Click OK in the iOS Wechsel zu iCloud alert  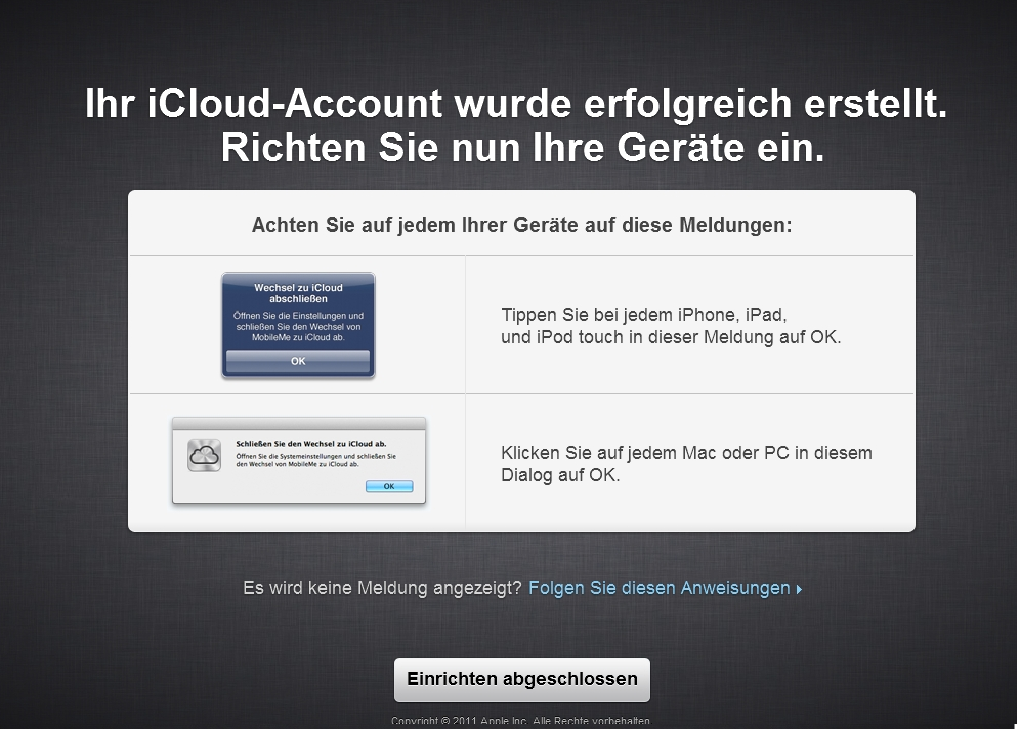[298, 361]
